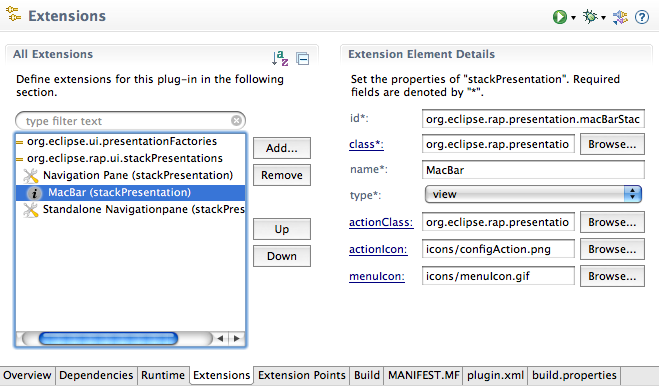Switch to the Dependencies tab

coord(96,375)
